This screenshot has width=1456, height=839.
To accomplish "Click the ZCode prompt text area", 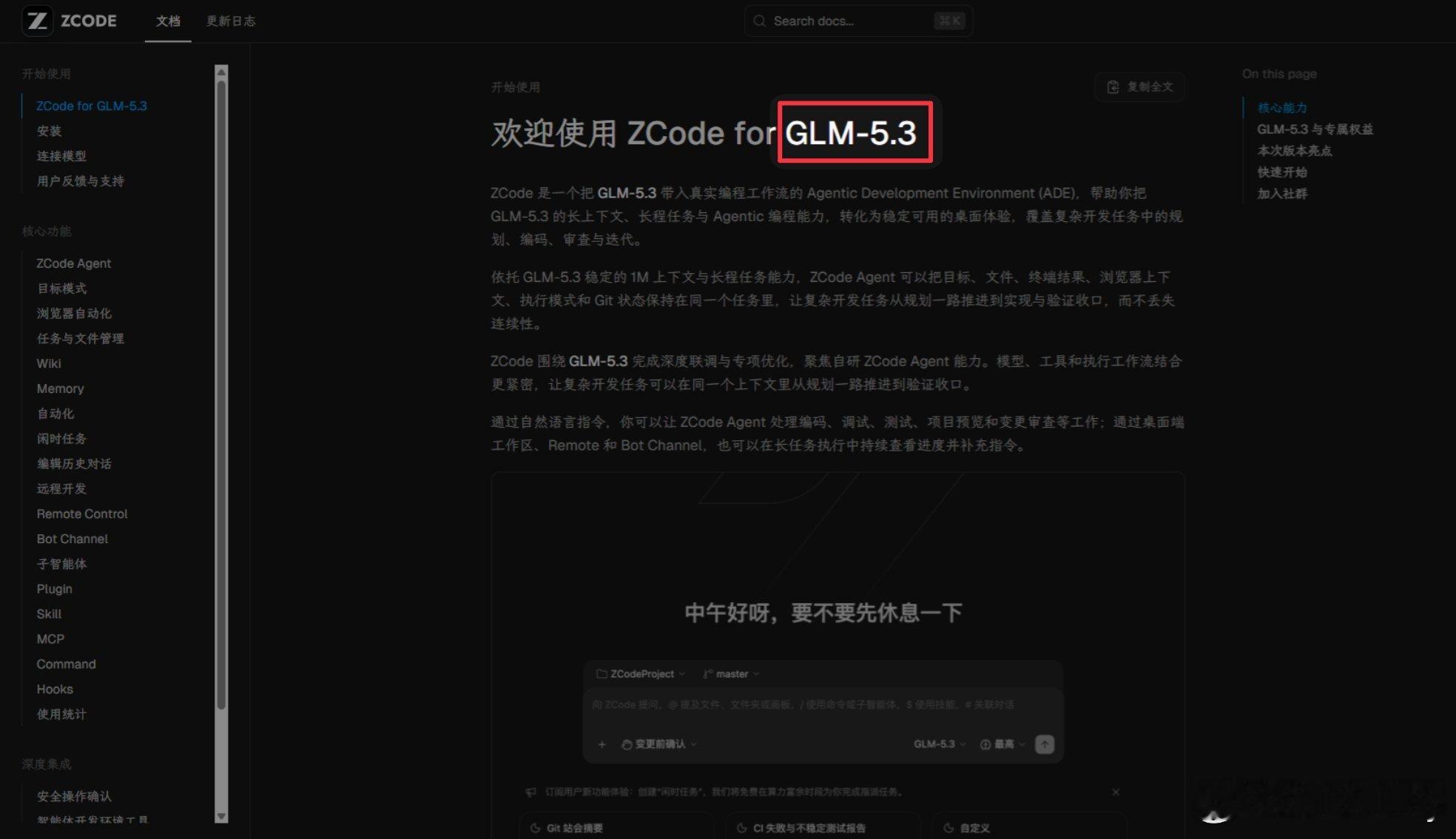I will [x=823, y=705].
